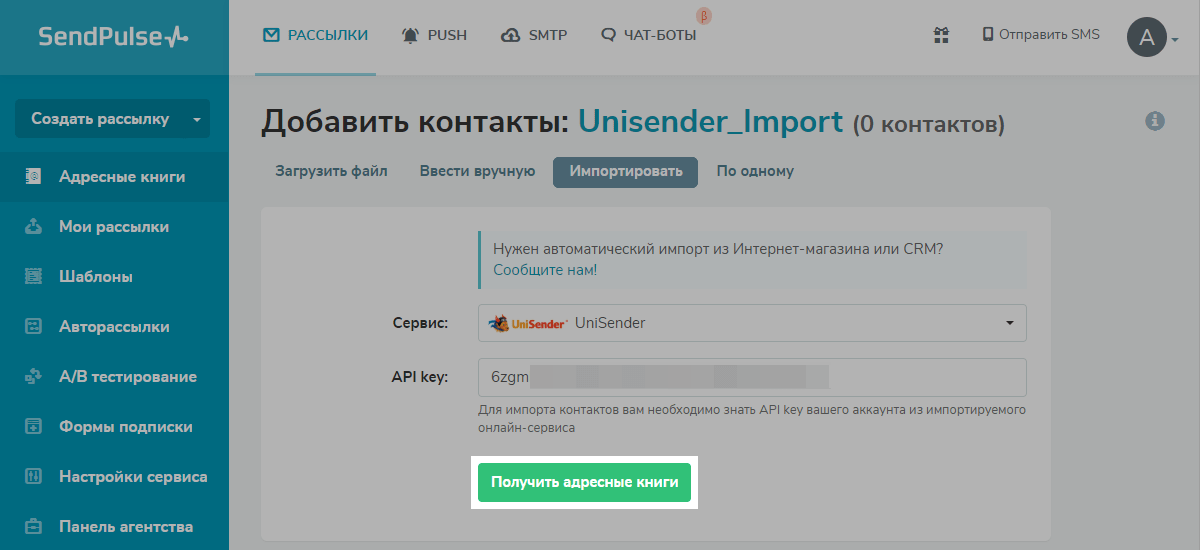This screenshot has height=550, width=1200.
Task: Click the Agency panel sidebar icon
Action: pos(33,527)
